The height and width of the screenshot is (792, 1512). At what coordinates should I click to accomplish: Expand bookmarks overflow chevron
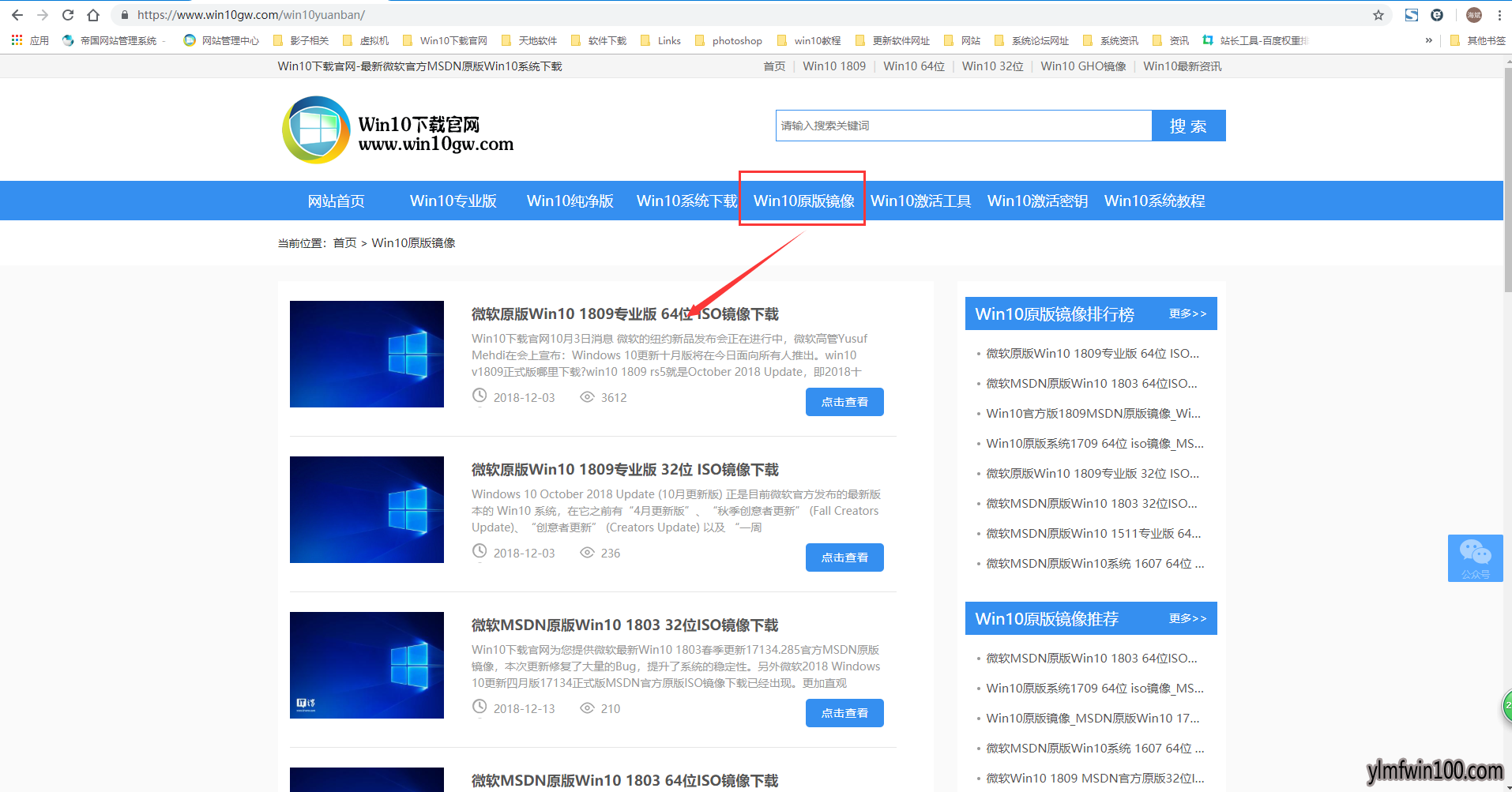coord(1429,40)
